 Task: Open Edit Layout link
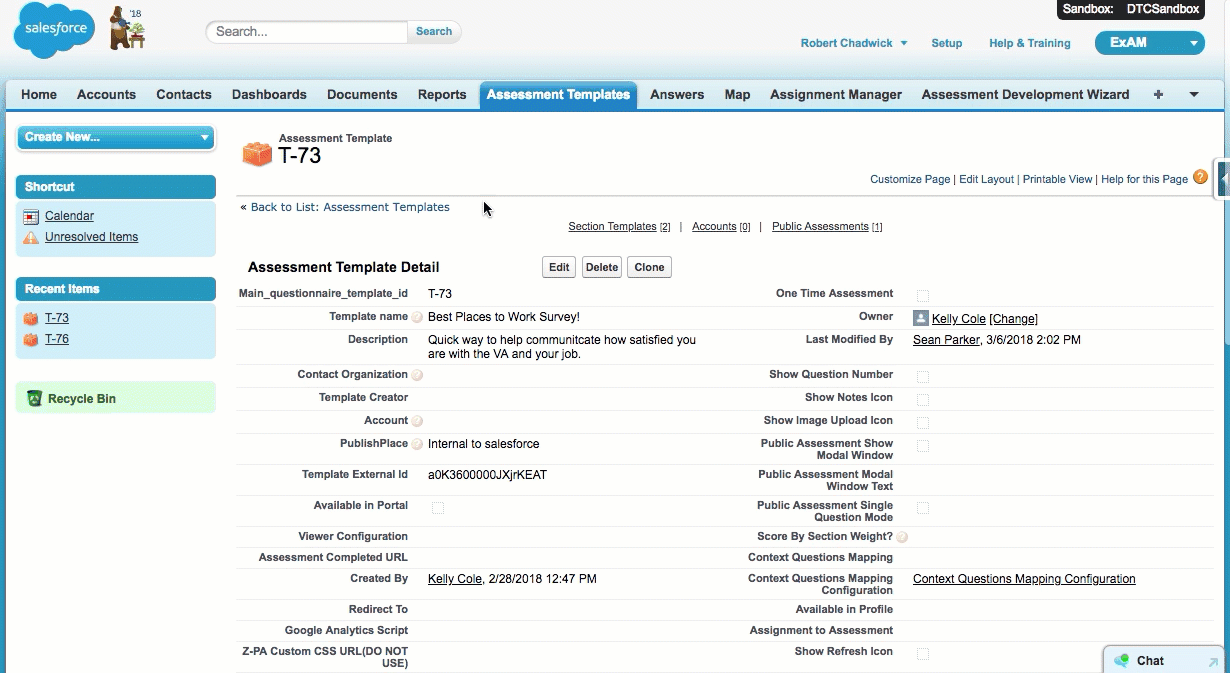[987, 179]
